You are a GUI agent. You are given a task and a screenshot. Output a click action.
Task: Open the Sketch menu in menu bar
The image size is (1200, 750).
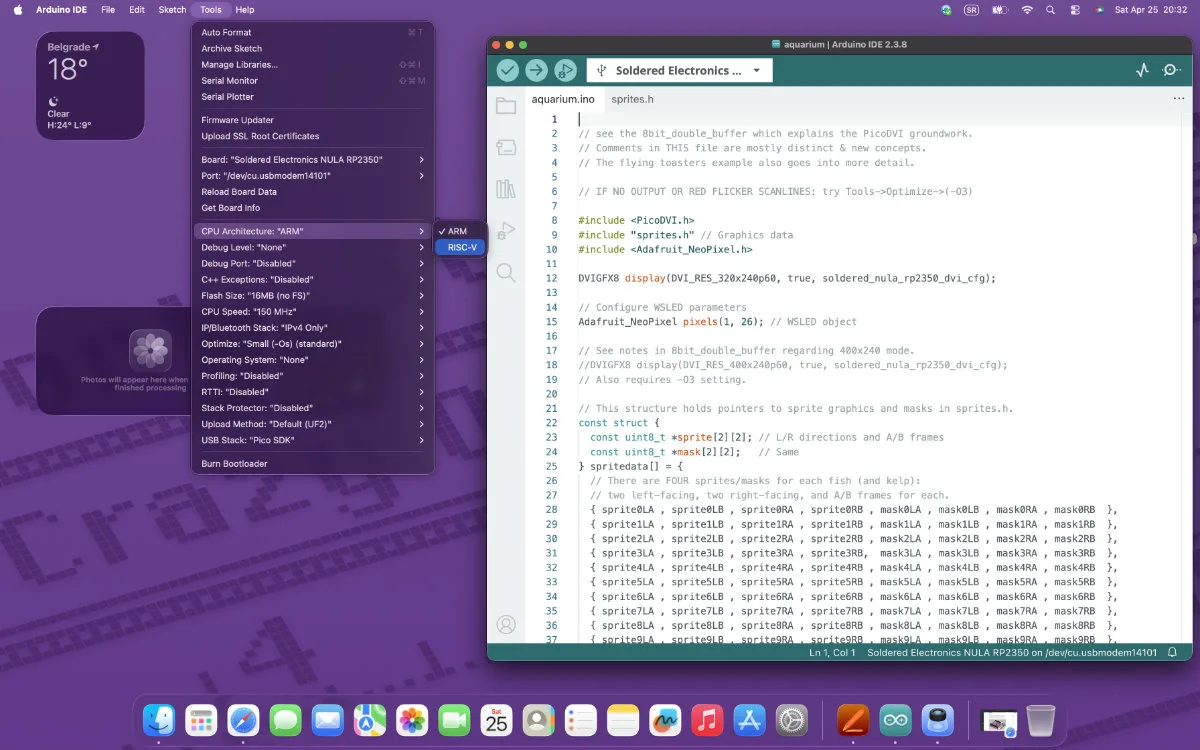(172, 9)
